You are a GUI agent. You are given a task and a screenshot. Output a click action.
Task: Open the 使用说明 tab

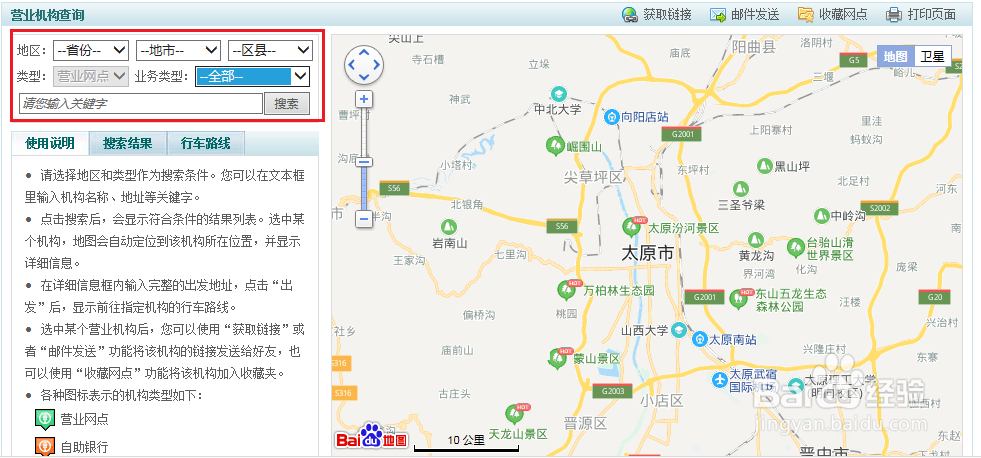pyautogui.click(x=49, y=144)
